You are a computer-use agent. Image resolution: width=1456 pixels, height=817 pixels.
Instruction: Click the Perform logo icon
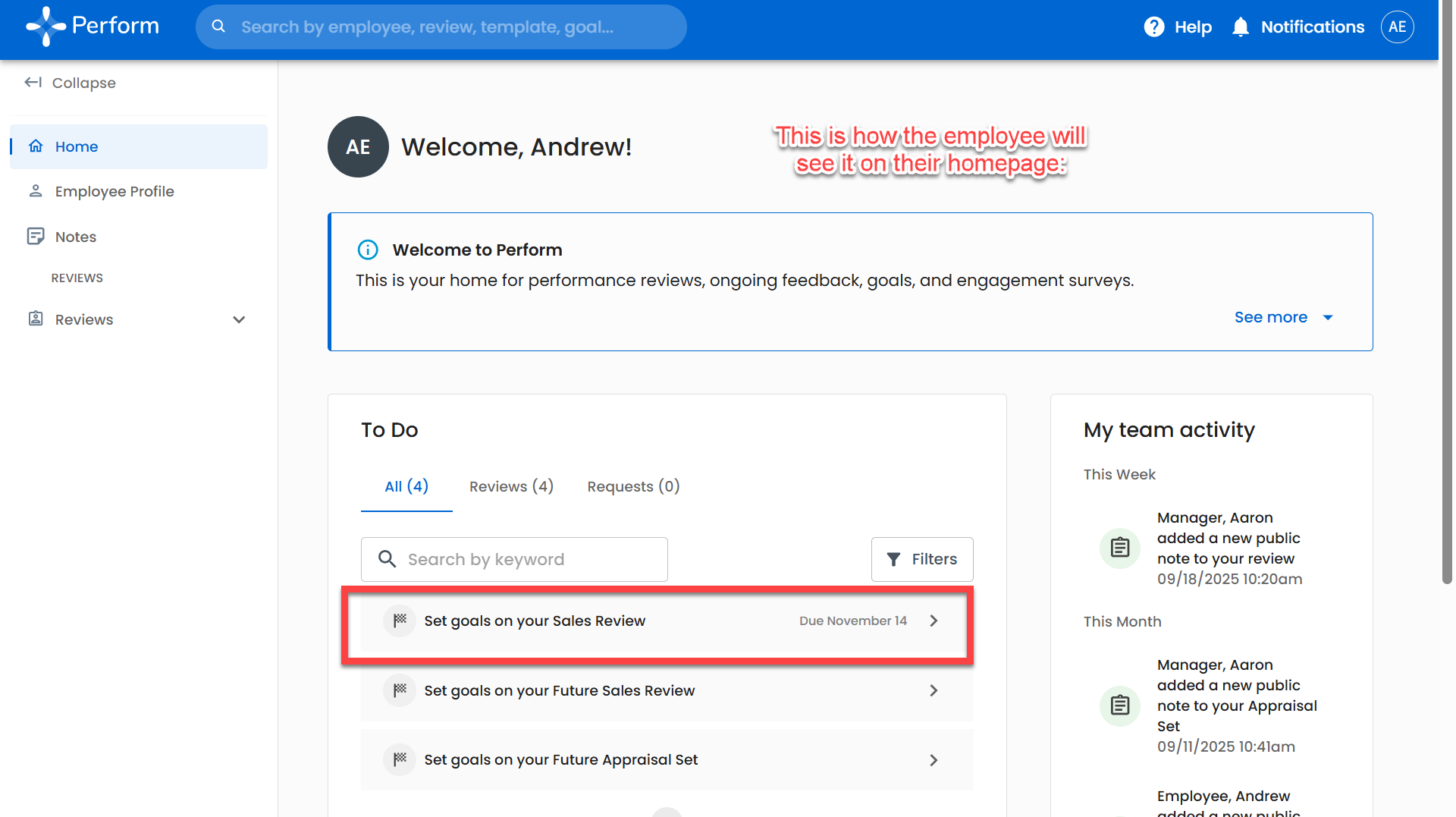(x=46, y=27)
